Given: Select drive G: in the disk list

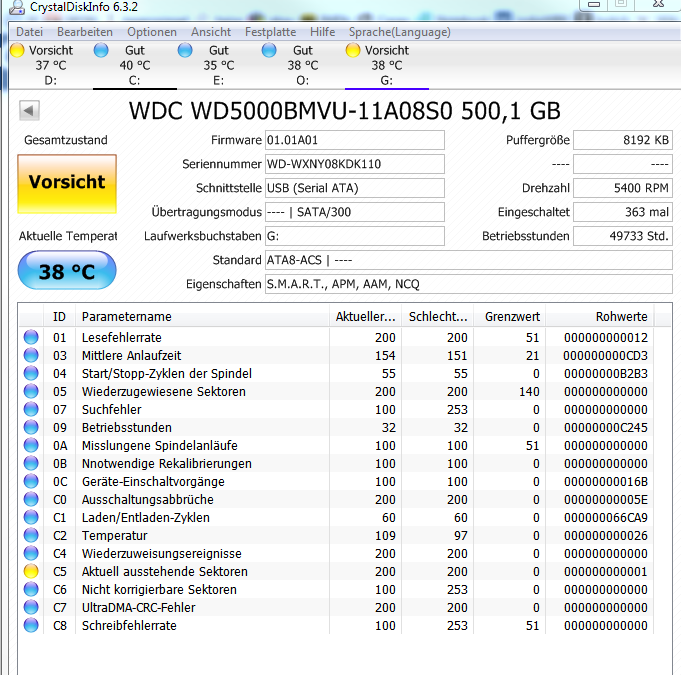Looking at the screenshot, I should (387, 65).
